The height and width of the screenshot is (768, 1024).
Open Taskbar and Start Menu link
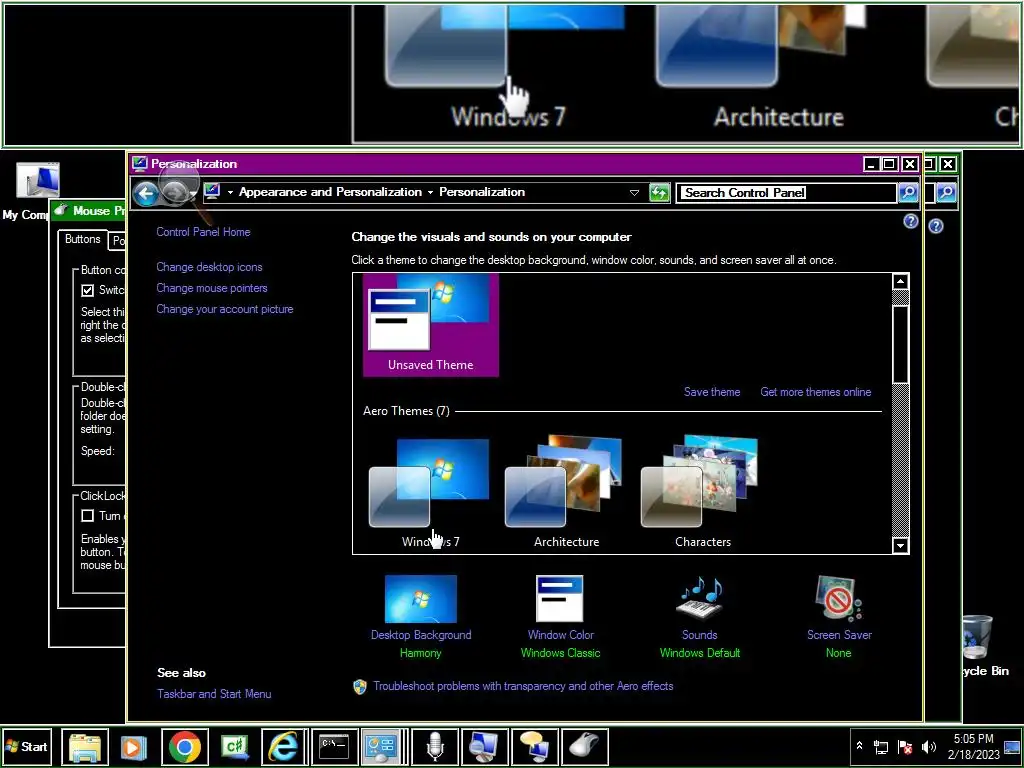click(214, 694)
